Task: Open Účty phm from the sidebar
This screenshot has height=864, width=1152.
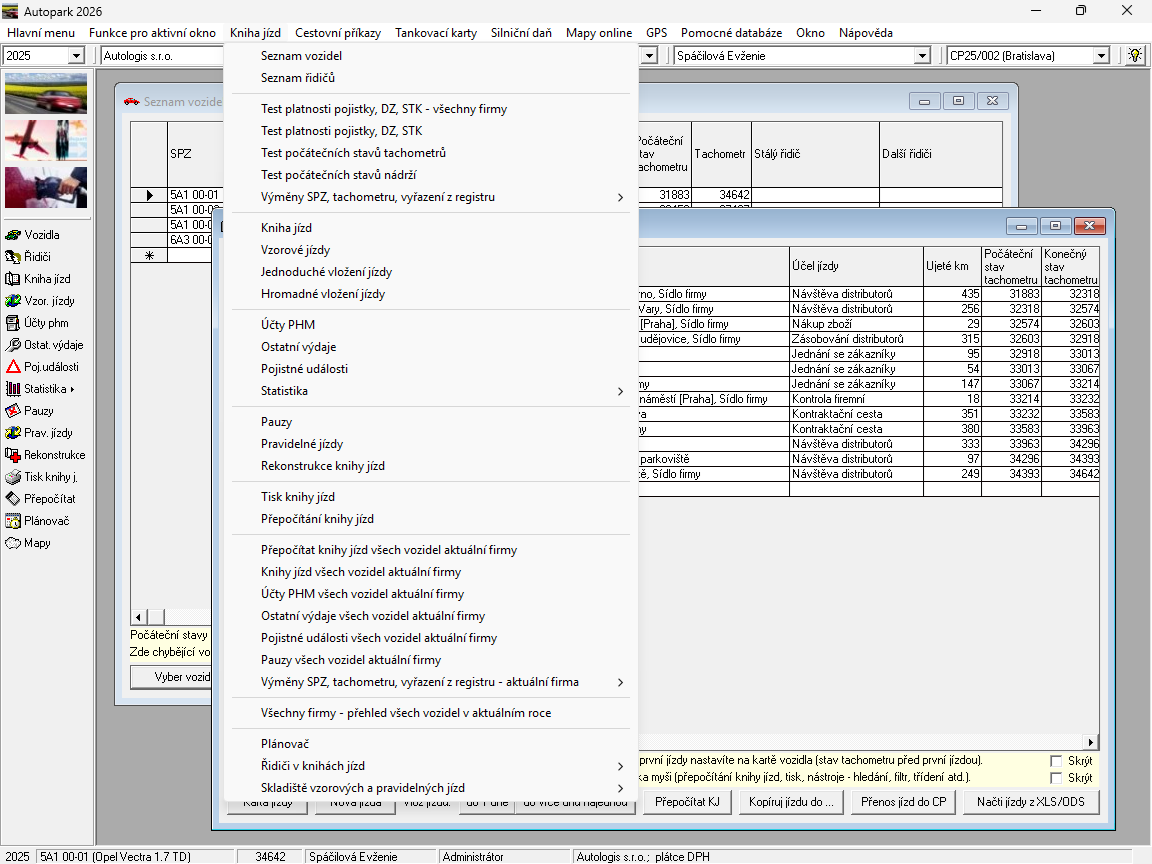Action: (x=14, y=323)
